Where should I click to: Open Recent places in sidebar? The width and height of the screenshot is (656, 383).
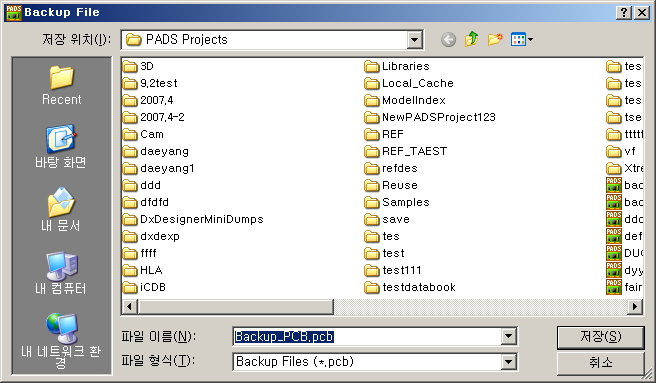(62, 86)
